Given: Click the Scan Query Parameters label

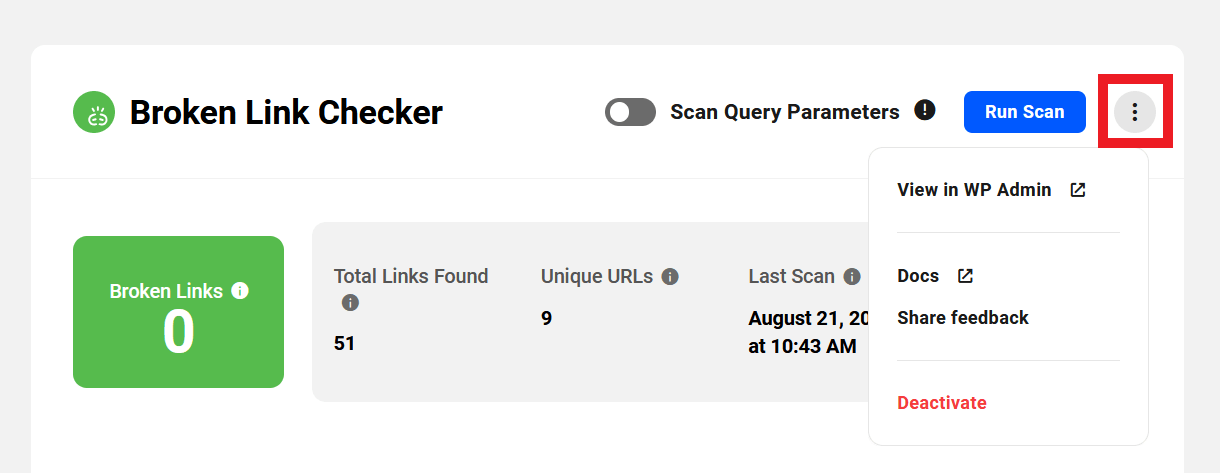Looking at the screenshot, I should [x=785, y=112].
